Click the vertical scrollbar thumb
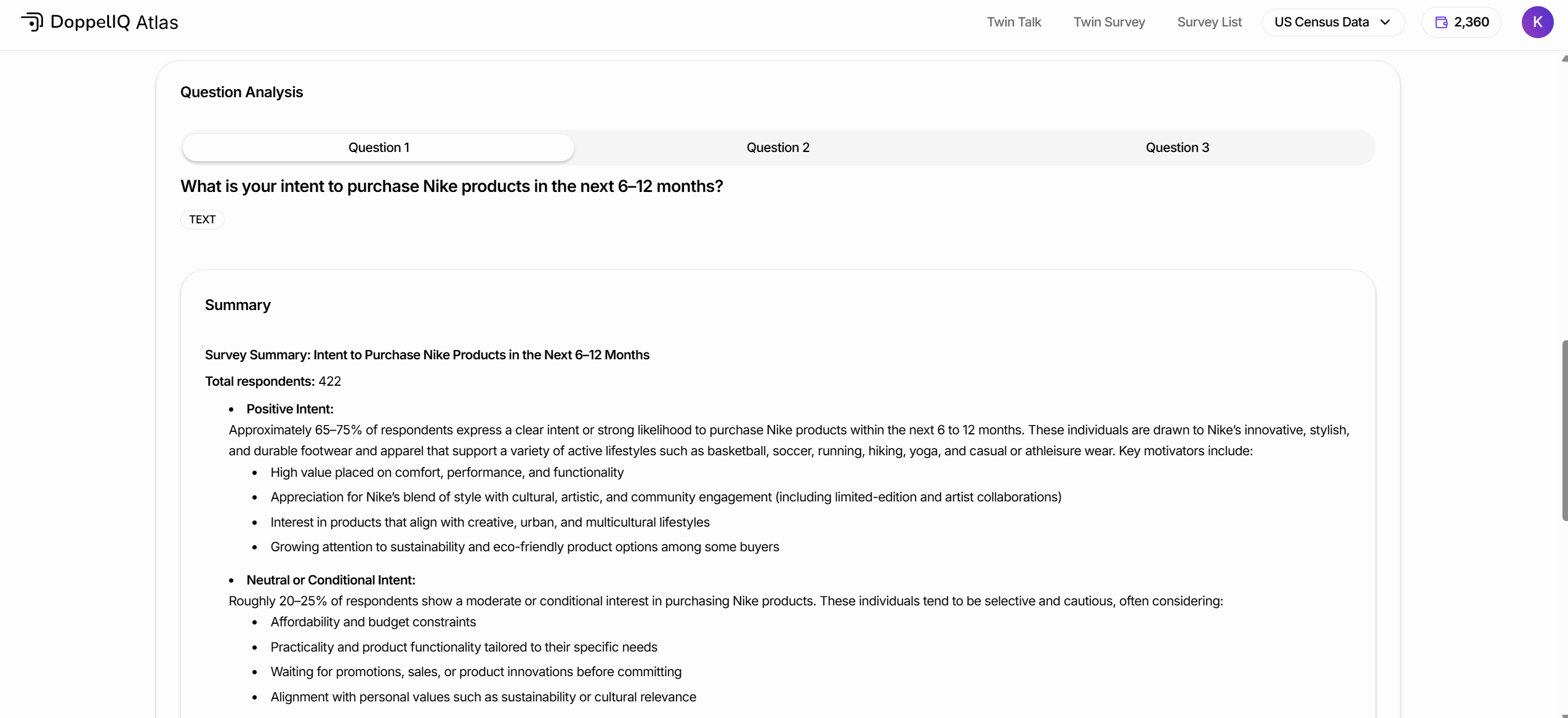The image size is (1568, 718). click(x=1564, y=431)
